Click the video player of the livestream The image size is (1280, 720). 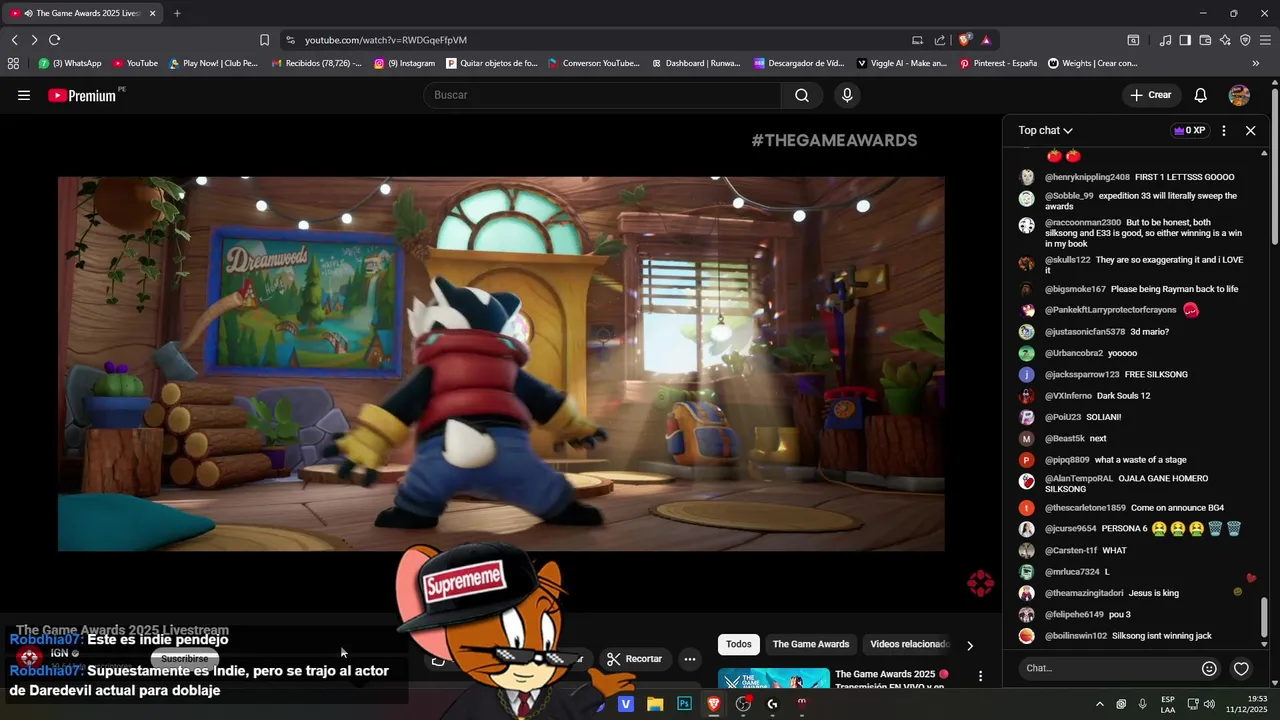(501, 364)
